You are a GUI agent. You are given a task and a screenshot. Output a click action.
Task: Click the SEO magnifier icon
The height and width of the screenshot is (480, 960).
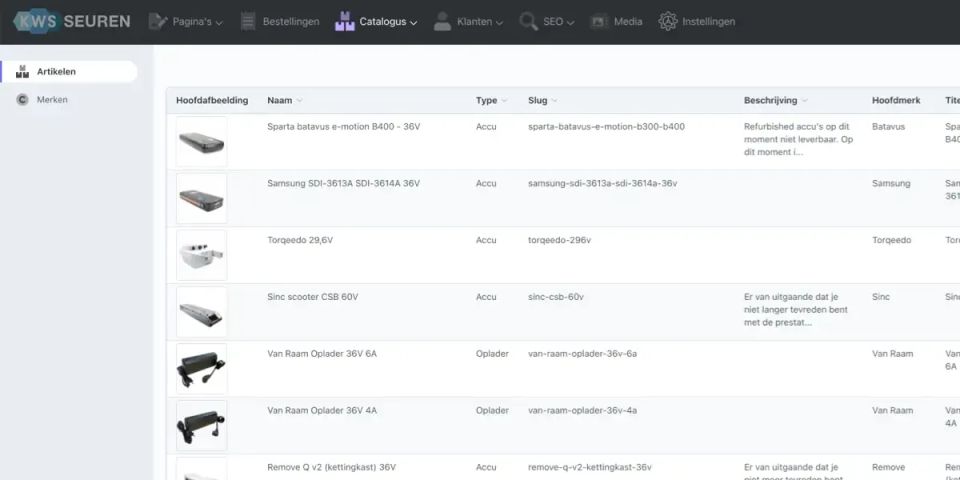click(528, 21)
